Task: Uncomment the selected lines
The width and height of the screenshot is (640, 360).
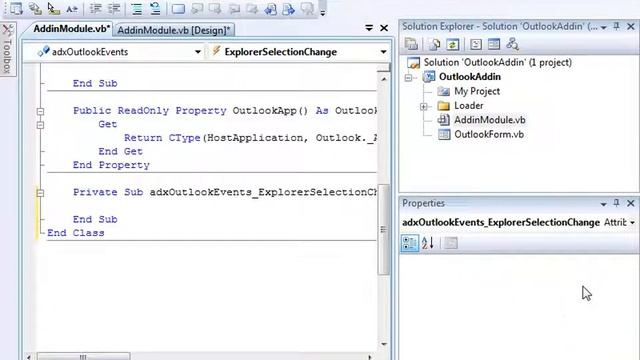Action: click(x=155, y=8)
